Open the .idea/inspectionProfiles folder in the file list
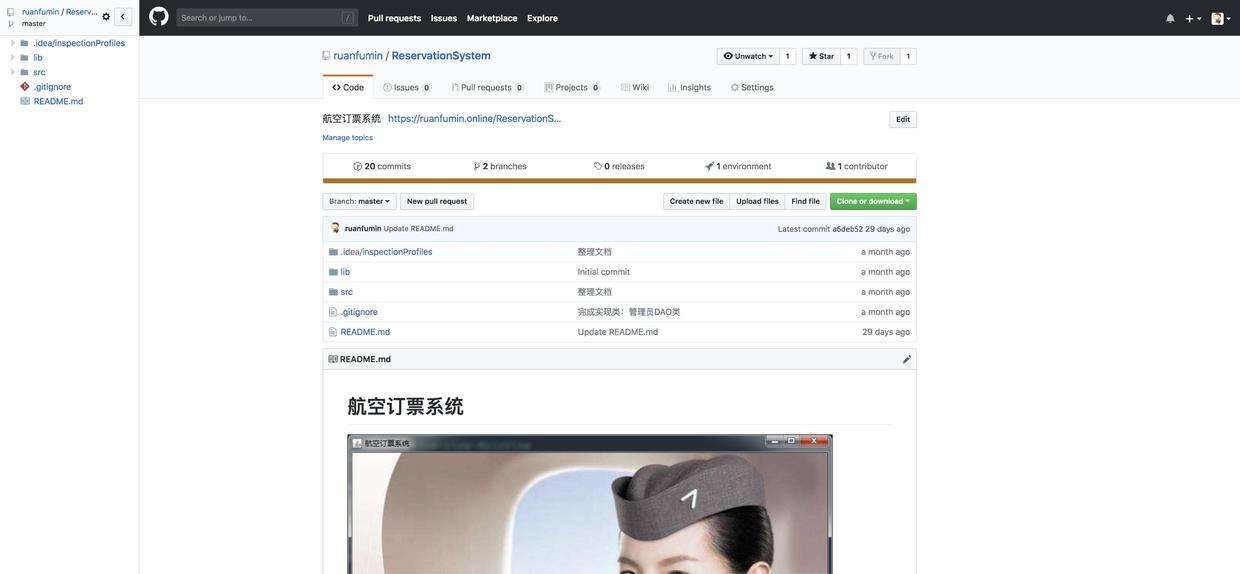 (387, 252)
